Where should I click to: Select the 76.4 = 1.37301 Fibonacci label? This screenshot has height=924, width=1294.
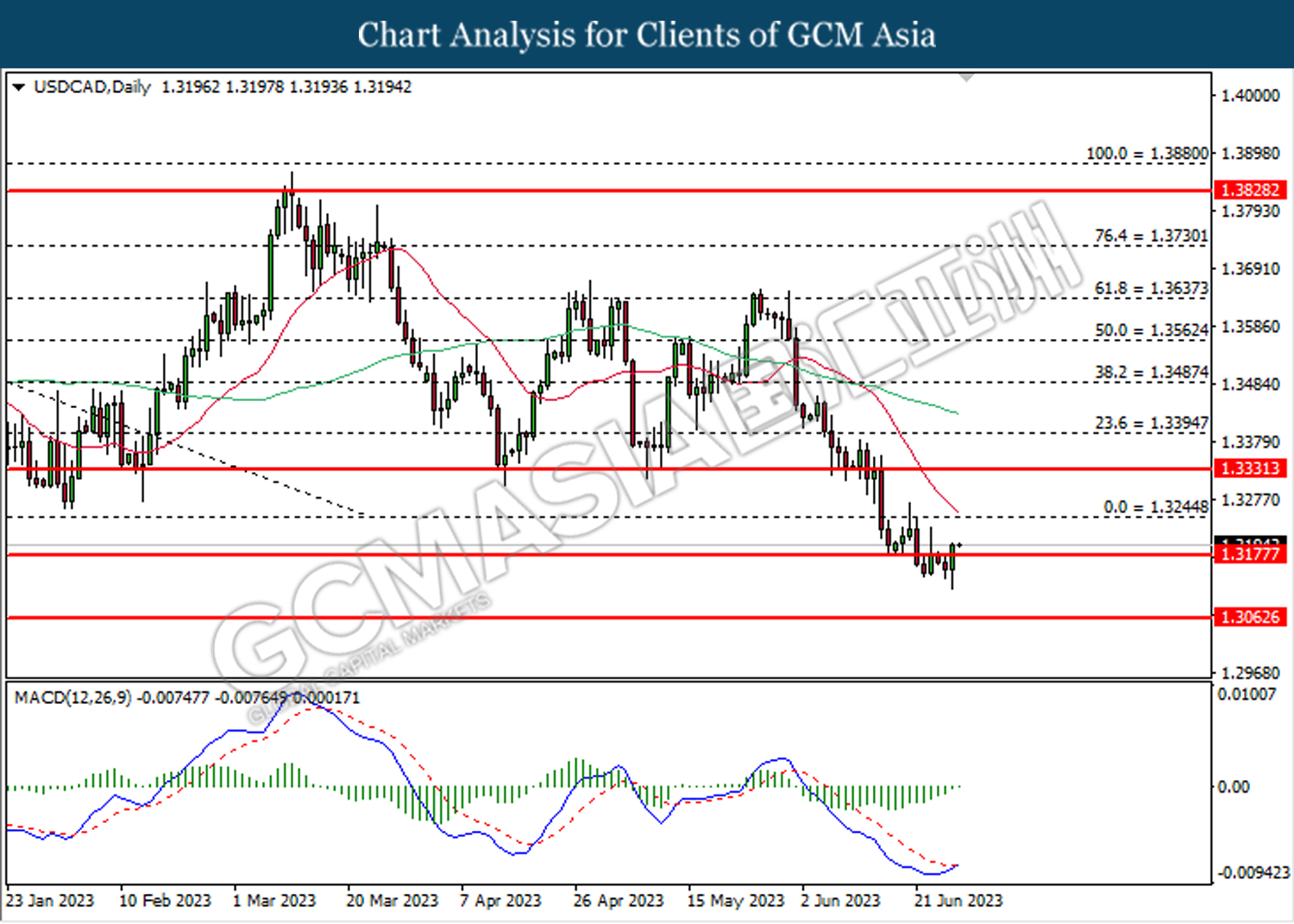1152,236
